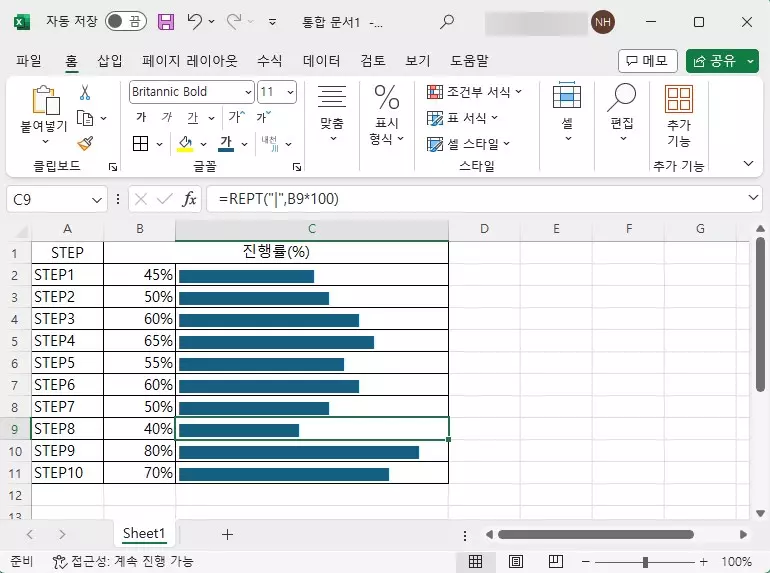The width and height of the screenshot is (770, 573).
Task: Open the font name dropdown
Action: [248, 92]
